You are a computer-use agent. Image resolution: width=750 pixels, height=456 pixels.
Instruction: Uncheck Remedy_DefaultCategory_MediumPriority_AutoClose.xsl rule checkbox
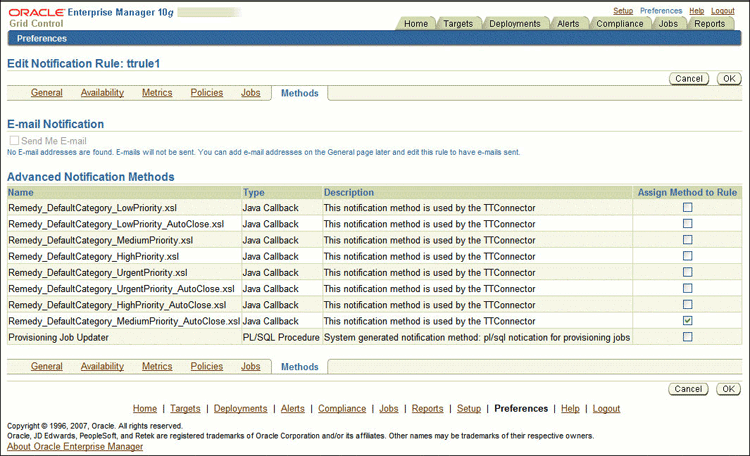pyautogui.click(x=687, y=321)
